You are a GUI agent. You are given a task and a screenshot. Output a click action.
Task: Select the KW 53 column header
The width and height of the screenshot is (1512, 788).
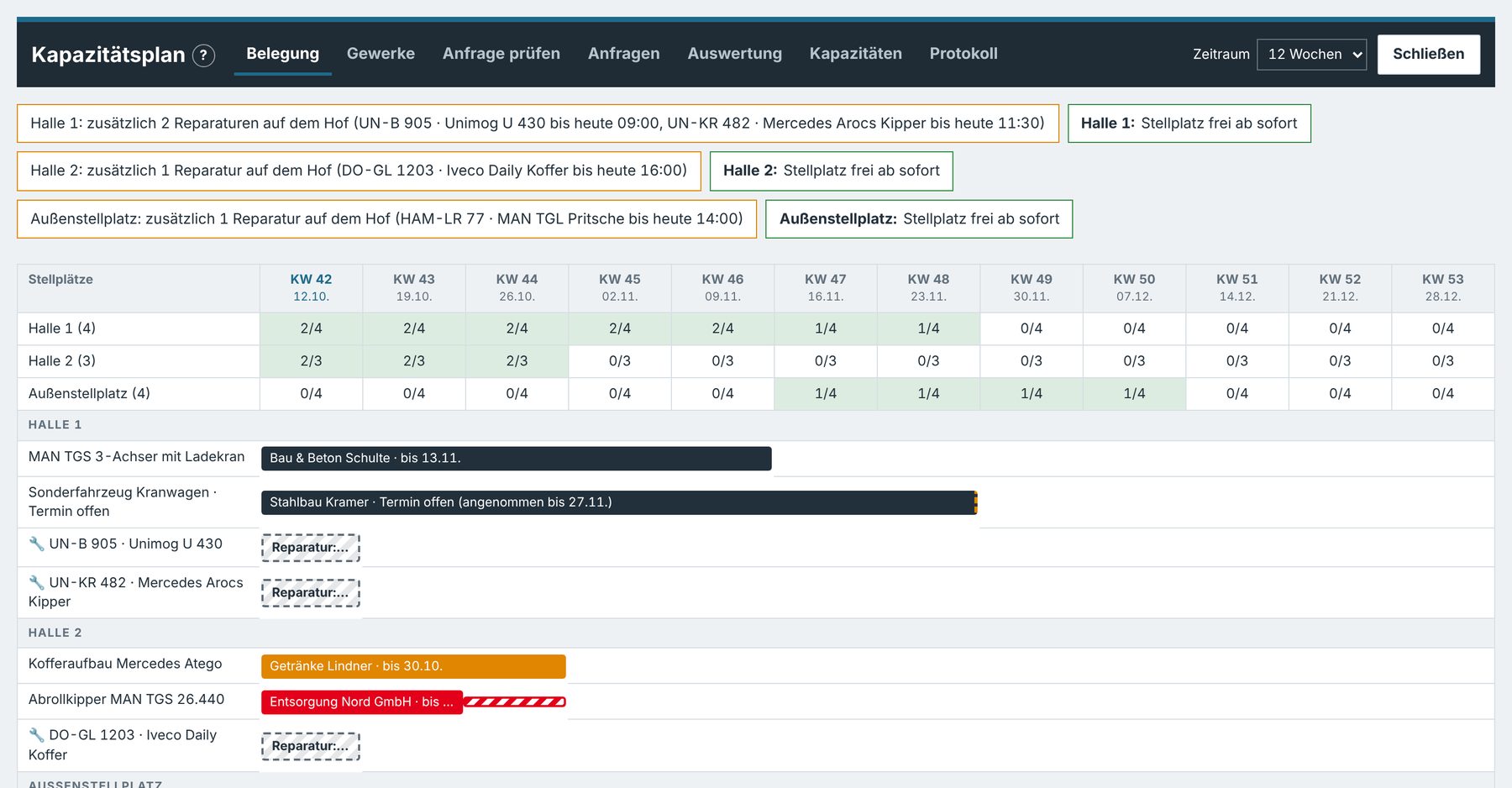1443,288
